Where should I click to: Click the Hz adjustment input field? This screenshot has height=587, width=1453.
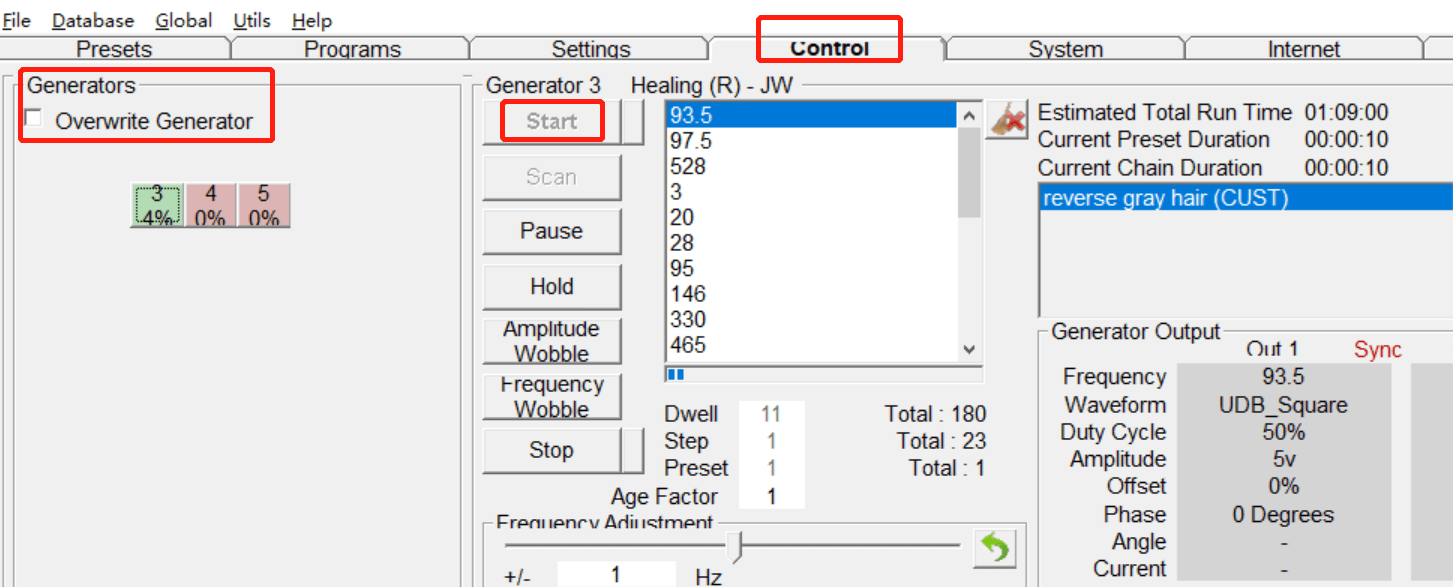coord(616,574)
